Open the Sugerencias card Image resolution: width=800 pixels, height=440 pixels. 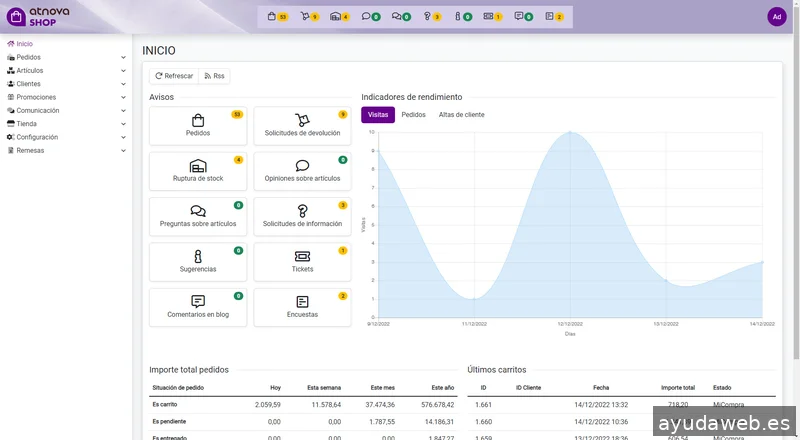click(198, 262)
